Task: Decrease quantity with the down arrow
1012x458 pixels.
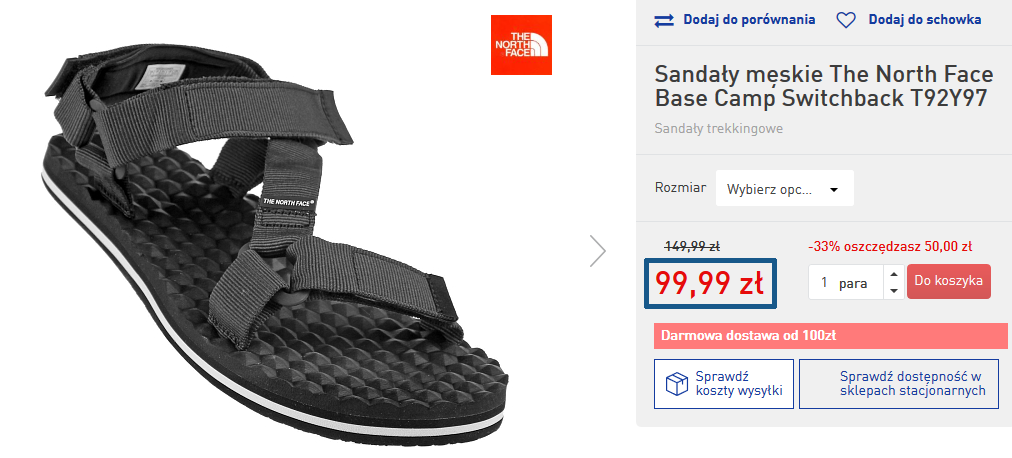Action: (x=894, y=291)
